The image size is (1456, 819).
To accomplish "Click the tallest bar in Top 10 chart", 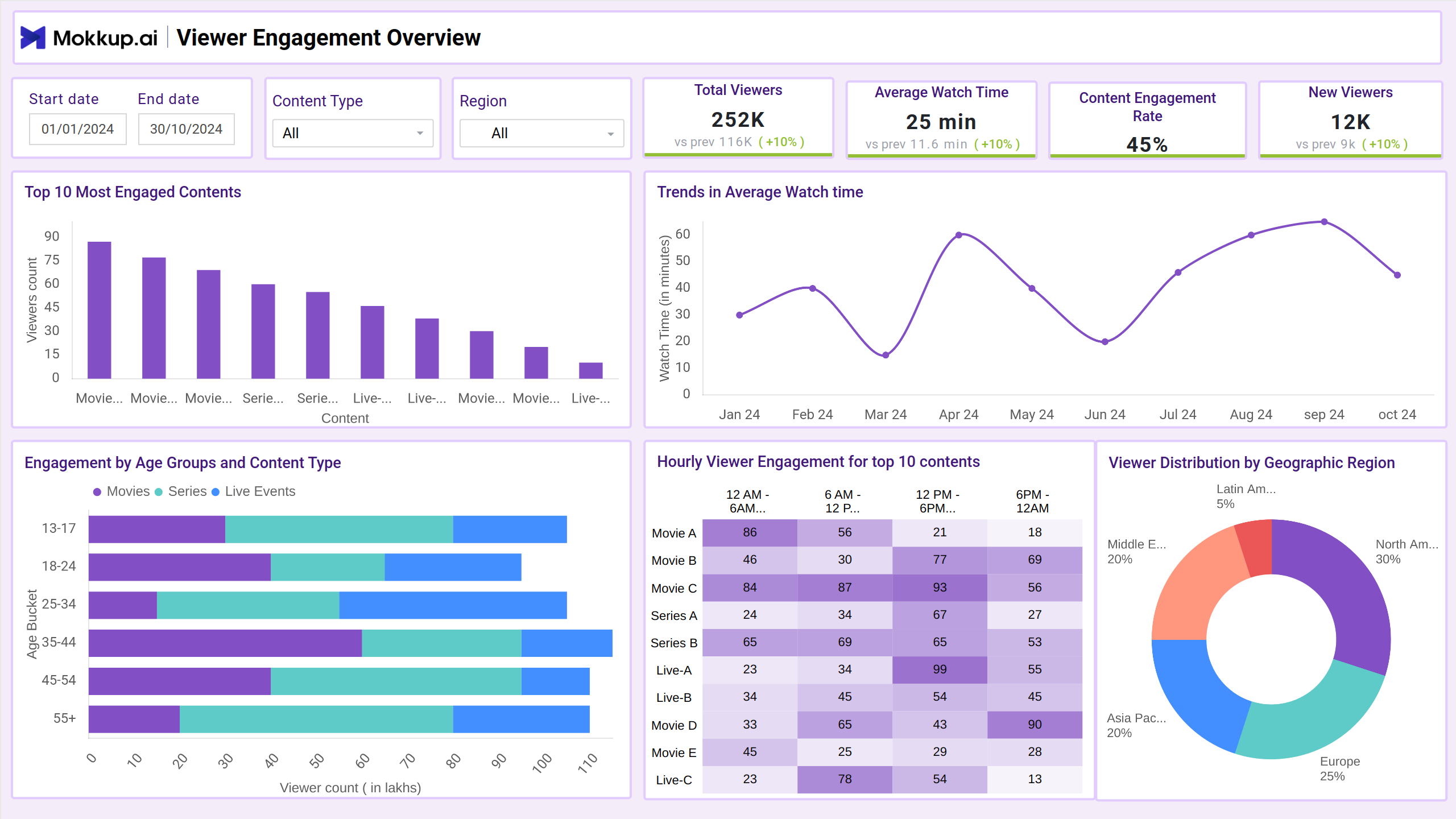I will [99, 310].
